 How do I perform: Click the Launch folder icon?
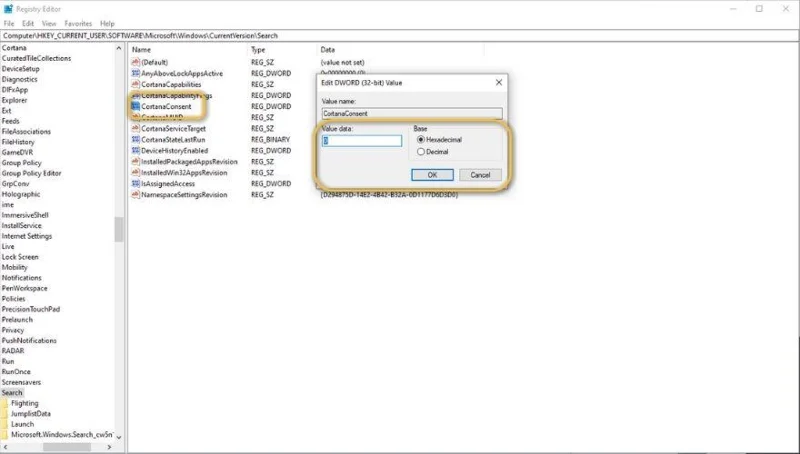tap(5, 424)
